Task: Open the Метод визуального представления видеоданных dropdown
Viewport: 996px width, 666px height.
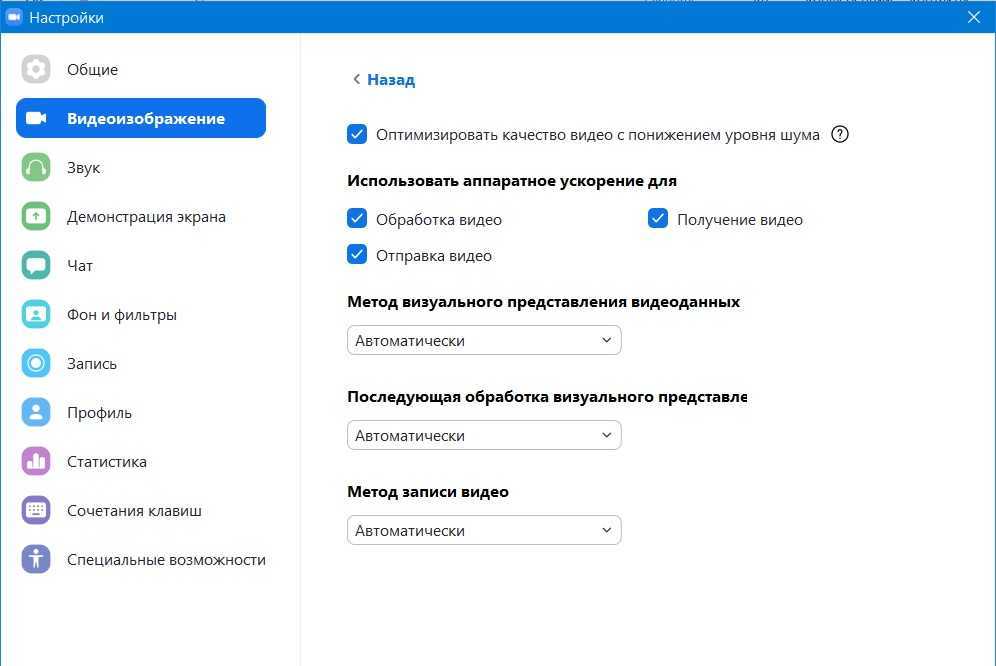Action: (x=484, y=340)
